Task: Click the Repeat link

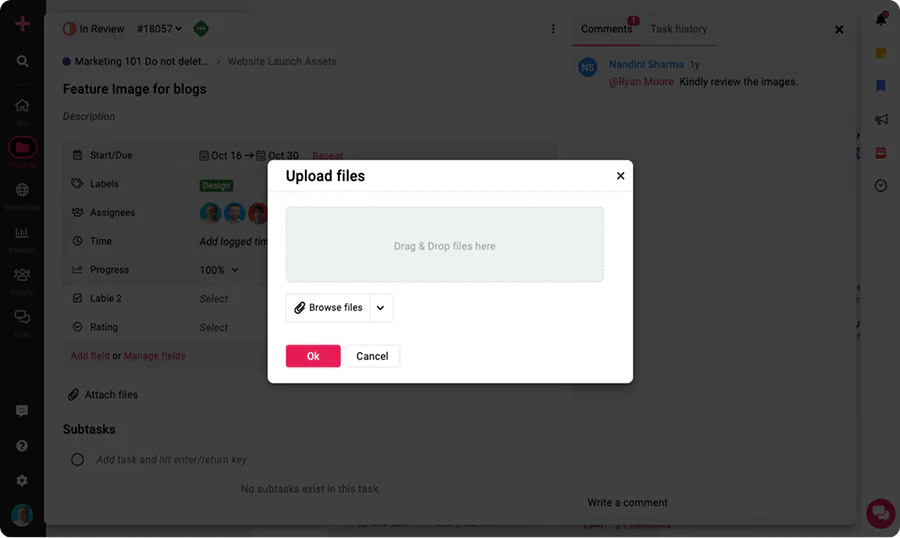Action: (327, 156)
